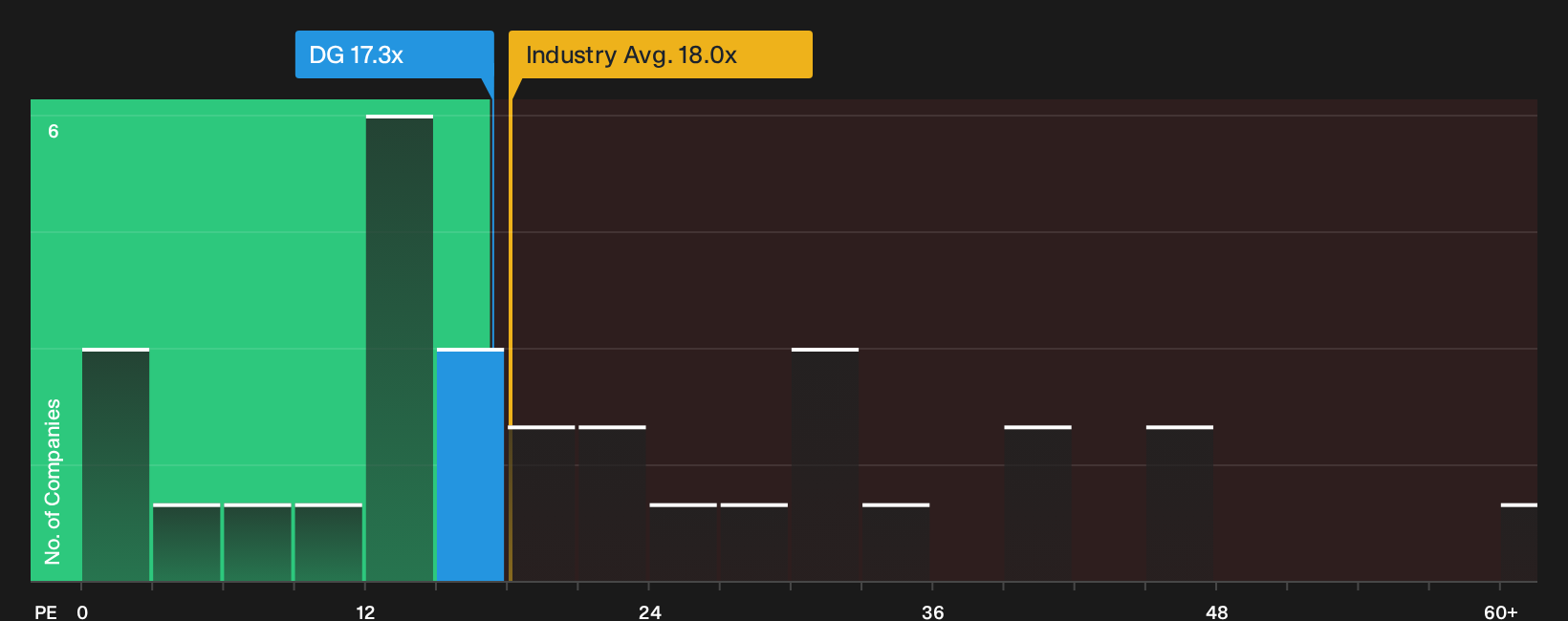Select the tall dark bar between 30 and 33

click(x=825, y=464)
